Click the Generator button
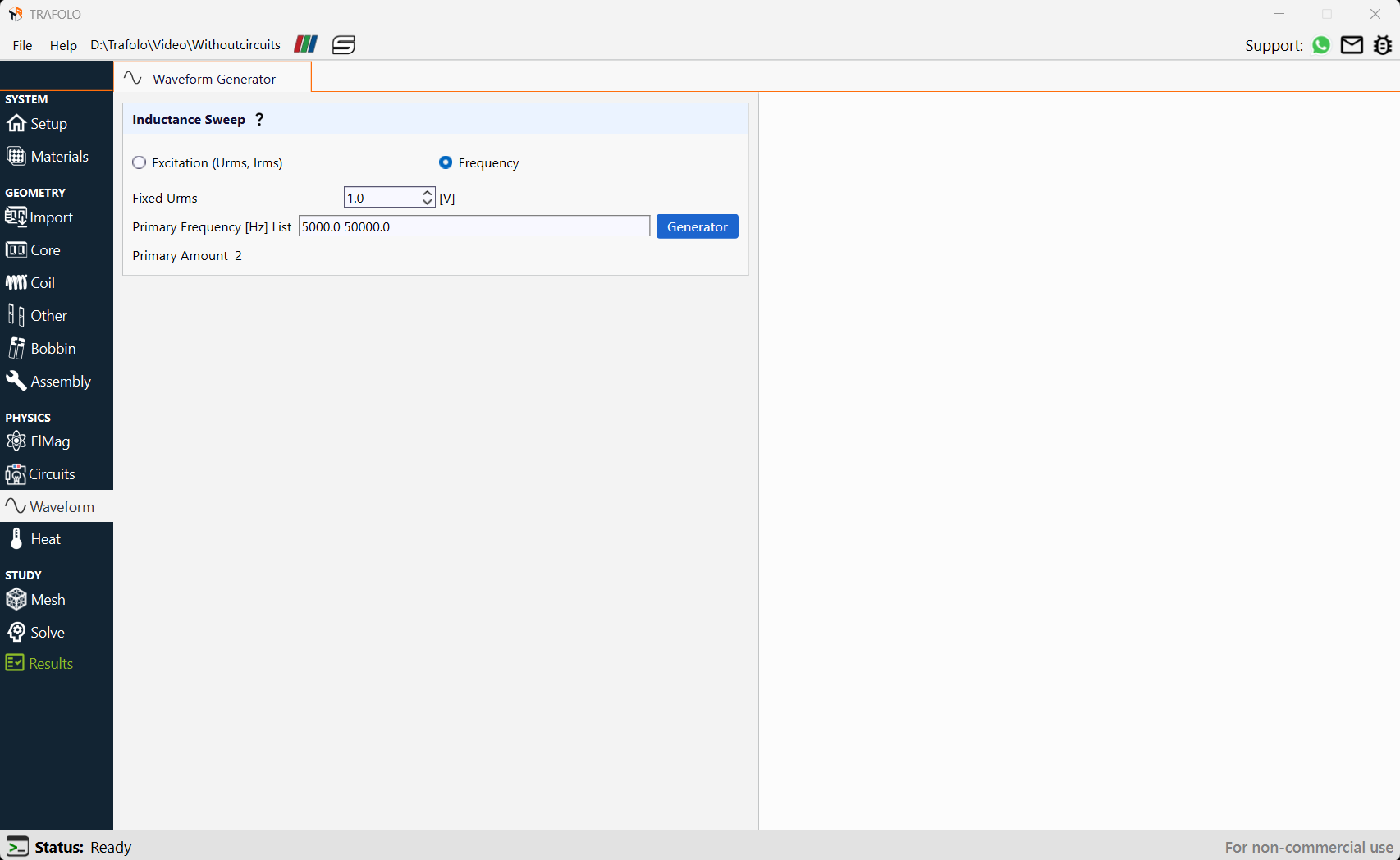Image resolution: width=1400 pixels, height=860 pixels. coord(698,226)
